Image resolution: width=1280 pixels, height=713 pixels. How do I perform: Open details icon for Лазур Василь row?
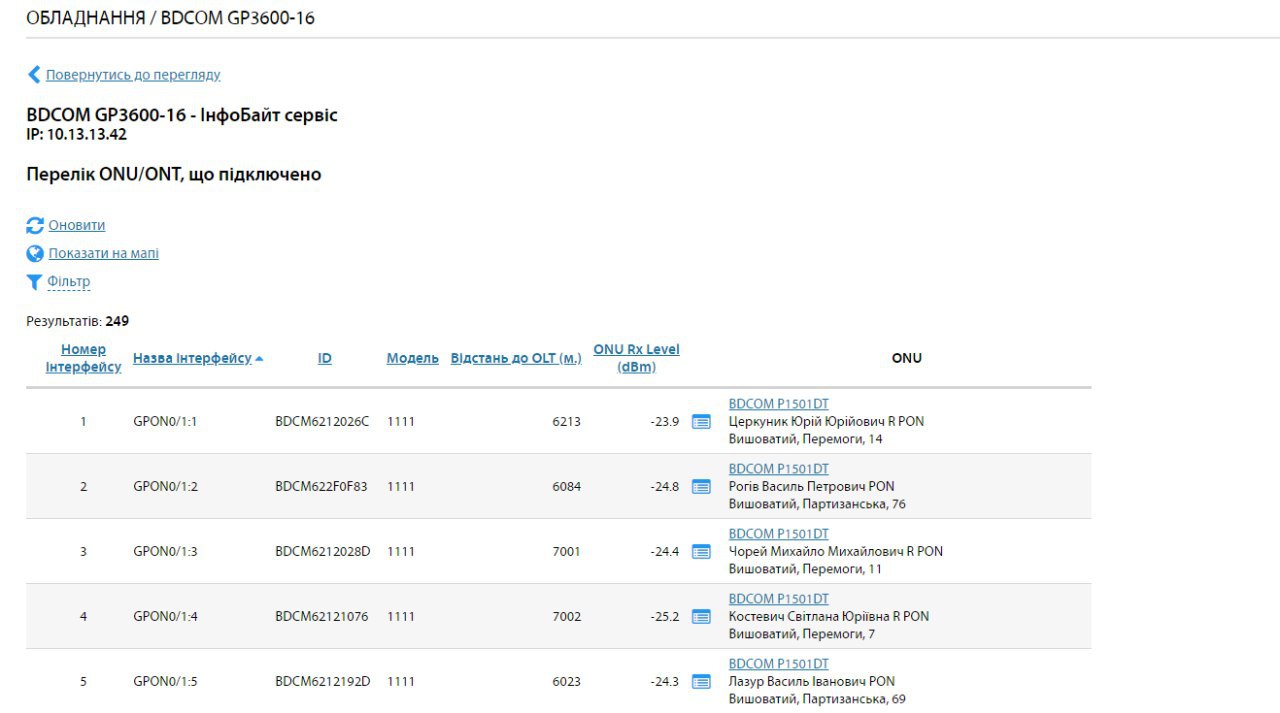[x=701, y=682]
